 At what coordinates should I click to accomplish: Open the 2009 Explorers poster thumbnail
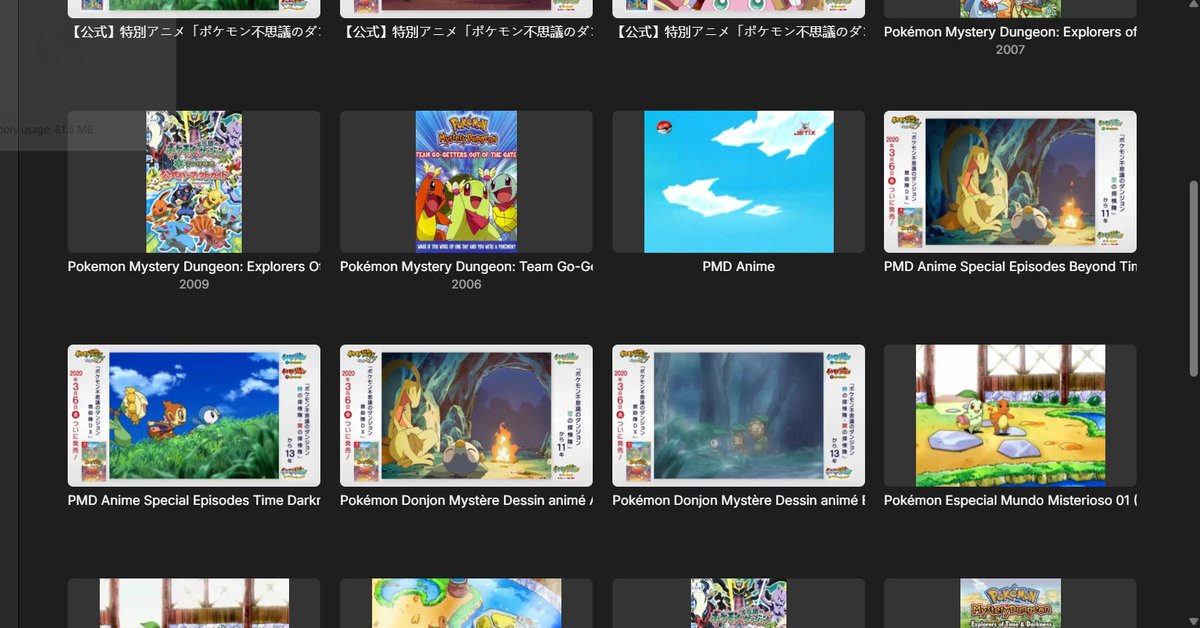pos(194,182)
